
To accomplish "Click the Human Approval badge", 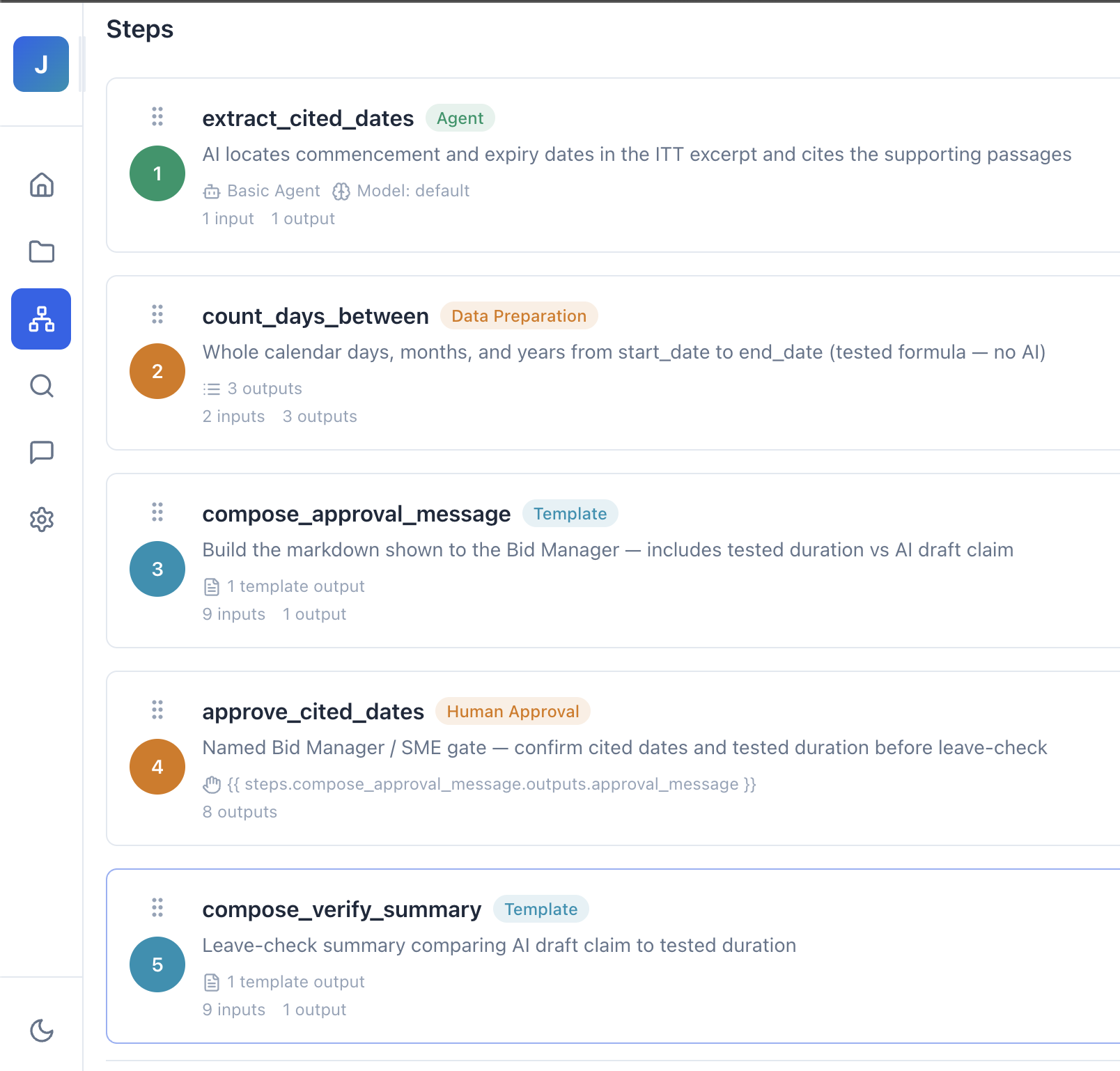I will tap(513, 712).
